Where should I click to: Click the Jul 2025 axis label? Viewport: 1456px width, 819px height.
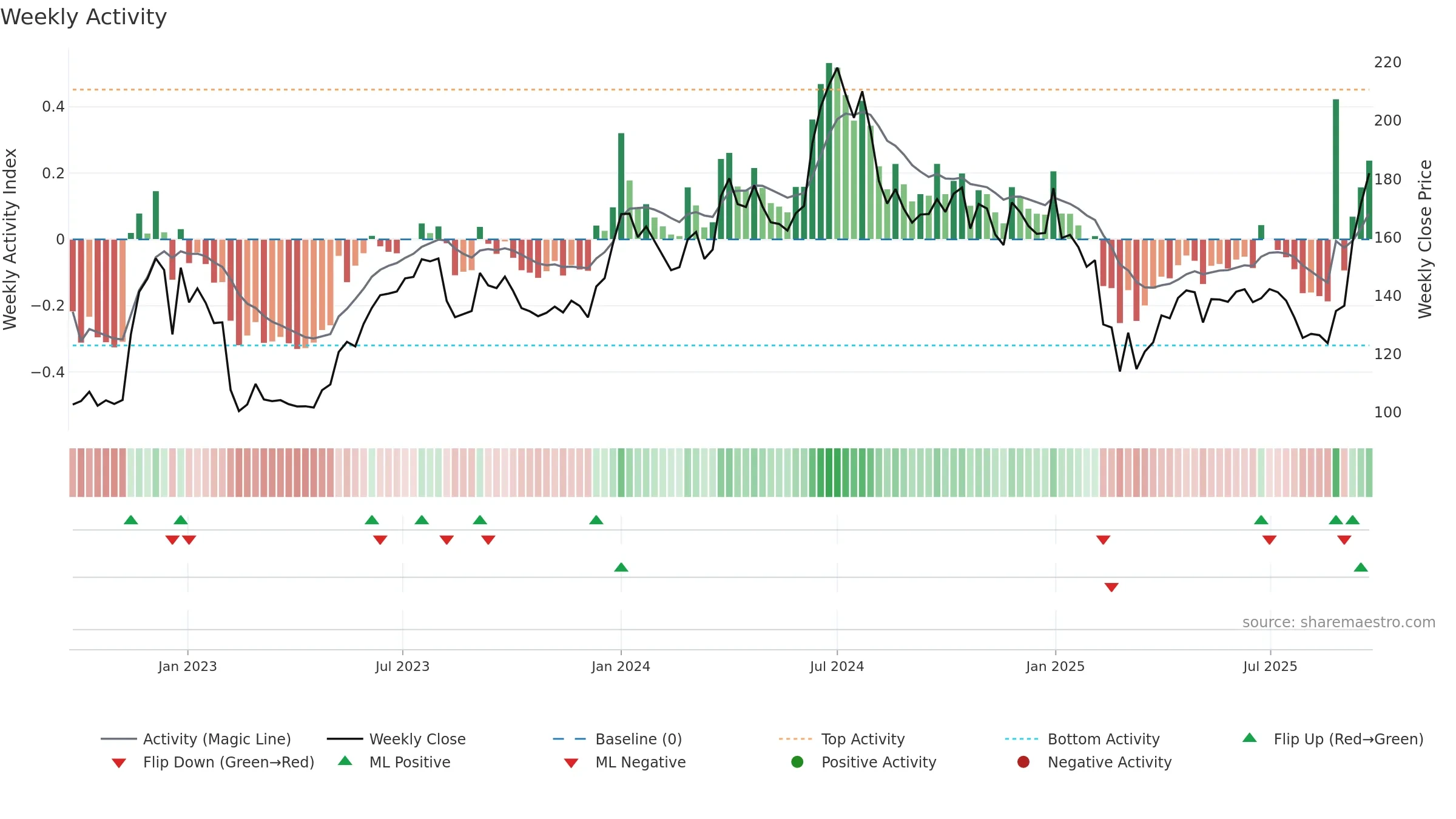click(1270, 666)
